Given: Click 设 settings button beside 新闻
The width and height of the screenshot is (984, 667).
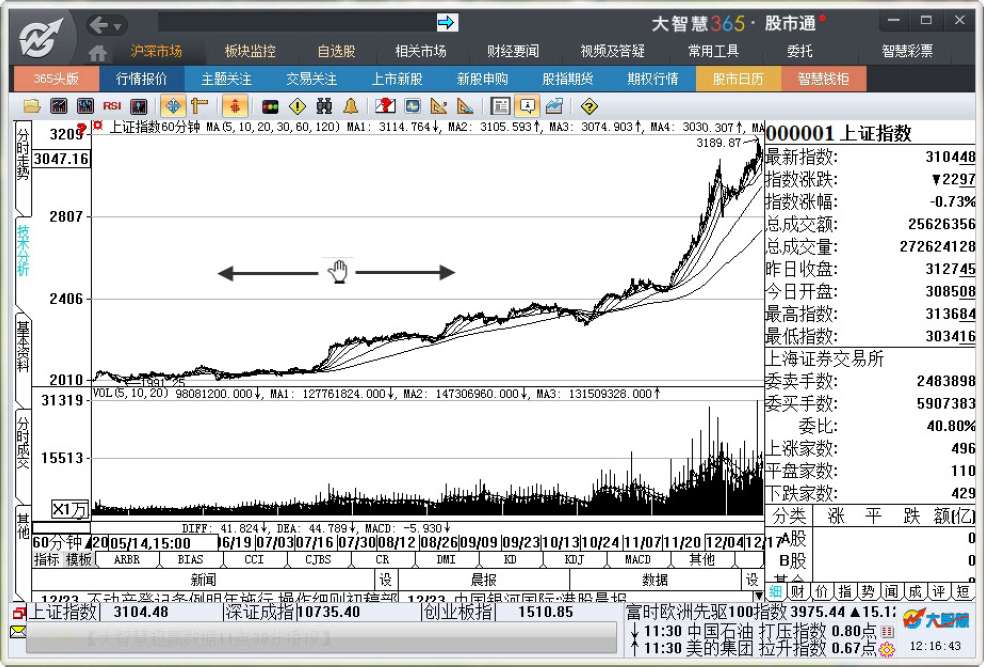Looking at the screenshot, I should 385,579.
